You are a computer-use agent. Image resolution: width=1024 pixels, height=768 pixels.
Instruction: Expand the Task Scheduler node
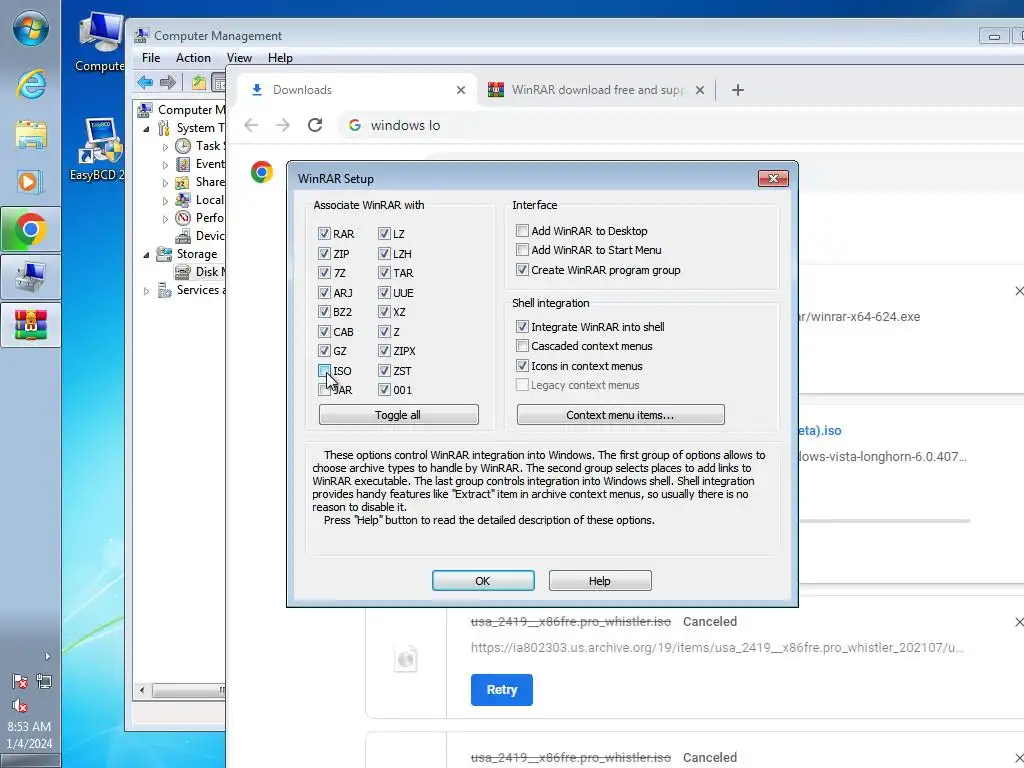(x=165, y=147)
